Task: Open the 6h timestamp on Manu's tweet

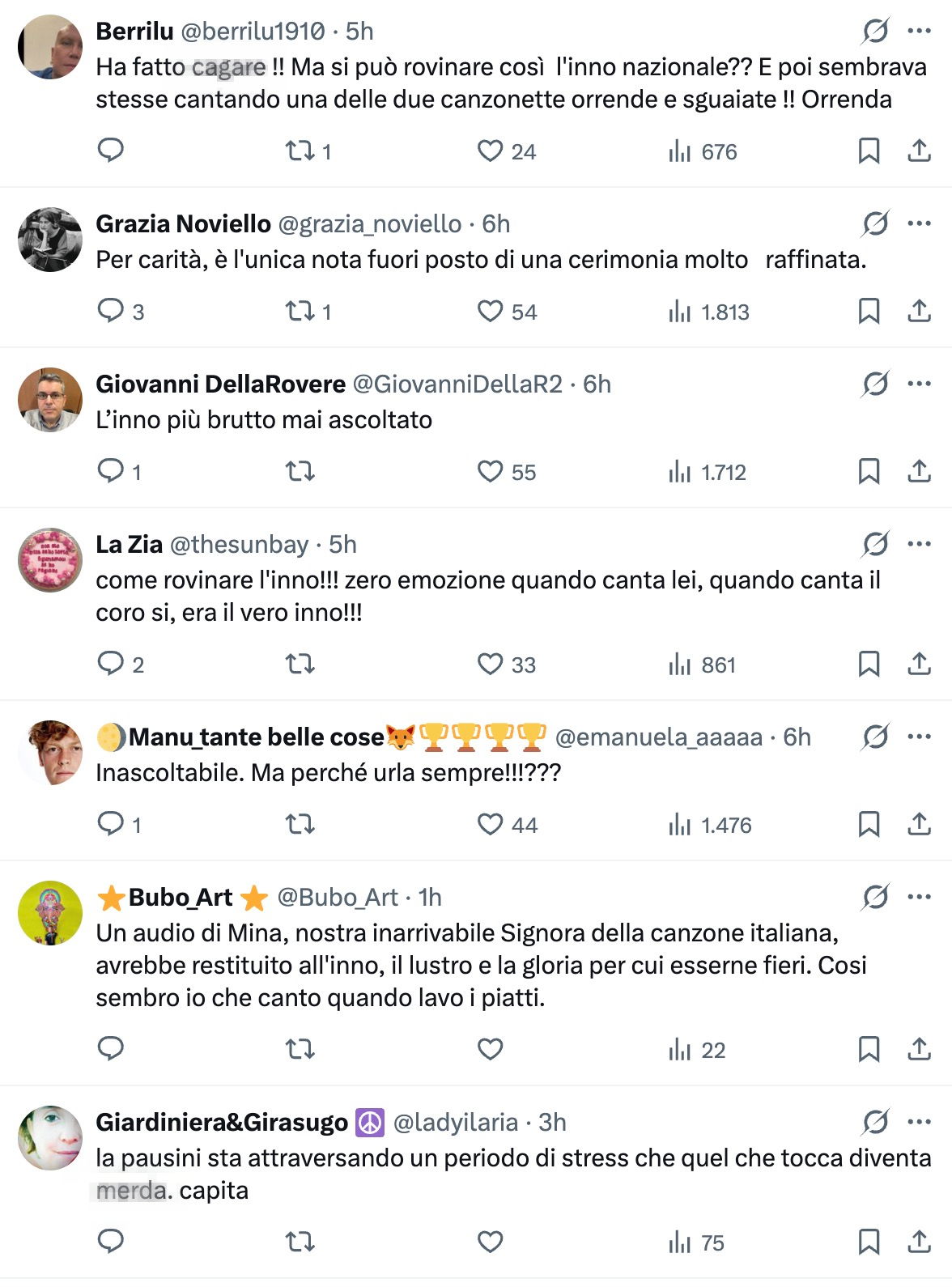Action: [797, 737]
